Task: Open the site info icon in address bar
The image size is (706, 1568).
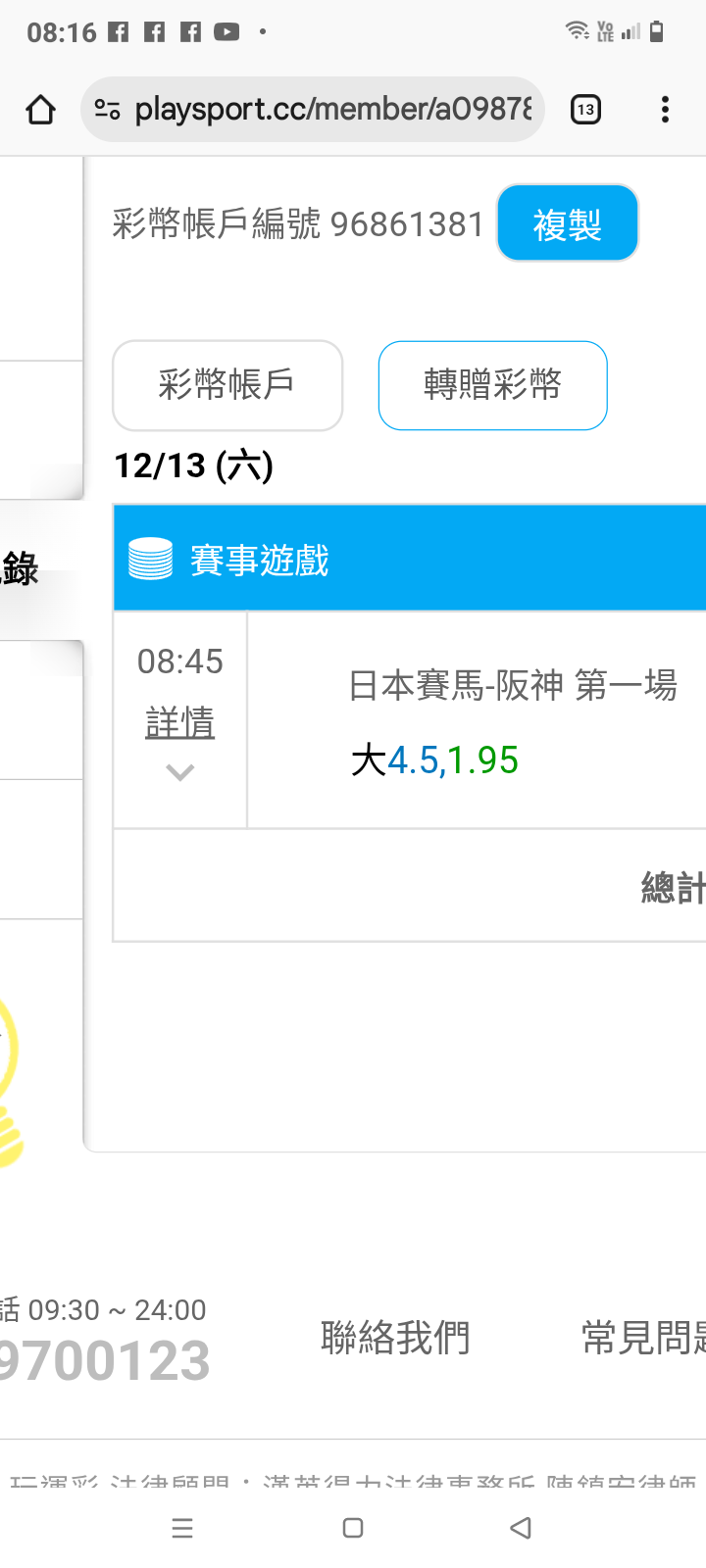Action: (x=108, y=110)
